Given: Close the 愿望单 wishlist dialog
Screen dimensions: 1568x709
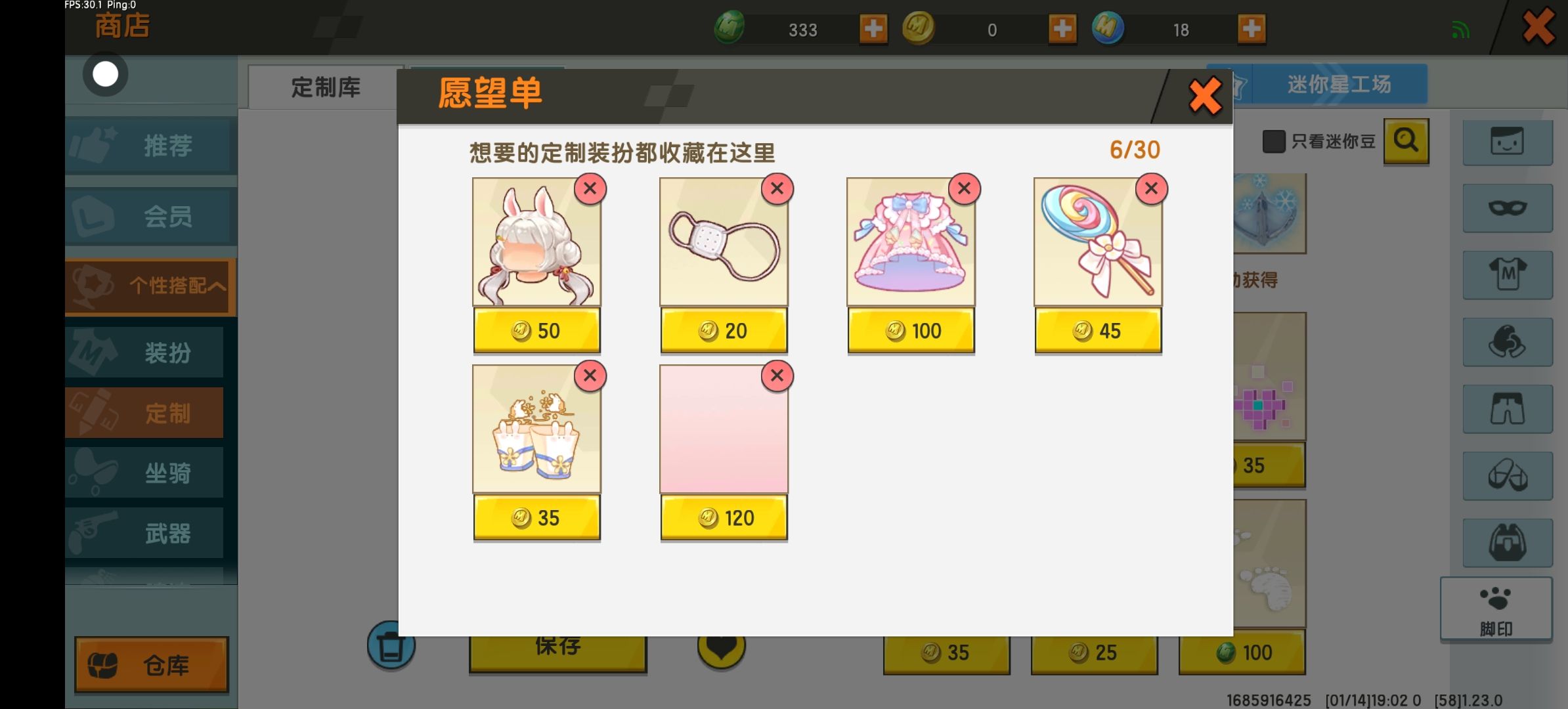Looking at the screenshot, I should [1205, 96].
